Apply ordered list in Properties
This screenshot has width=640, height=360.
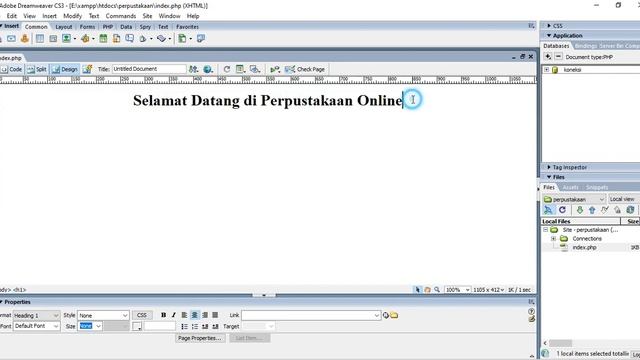click(195, 327)
